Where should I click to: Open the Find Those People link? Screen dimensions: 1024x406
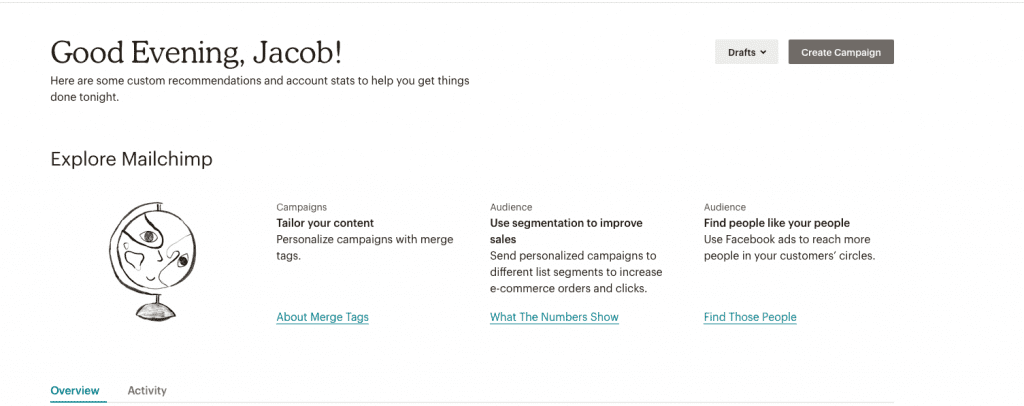(750, 317)
